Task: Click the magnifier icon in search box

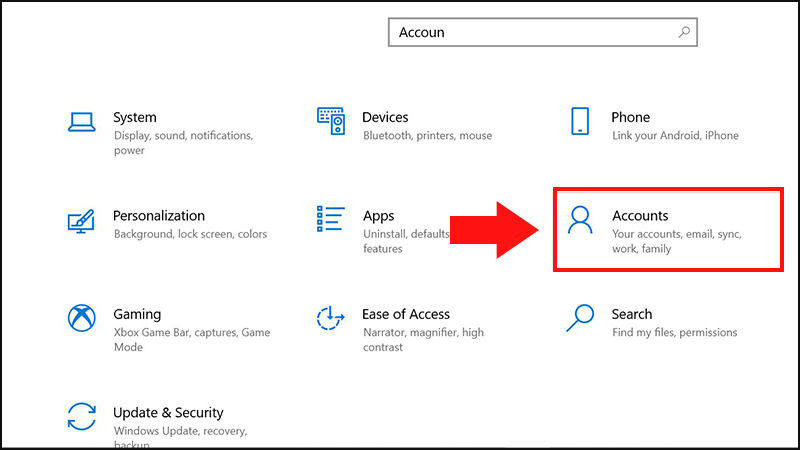Action: (x=684, y=32)
